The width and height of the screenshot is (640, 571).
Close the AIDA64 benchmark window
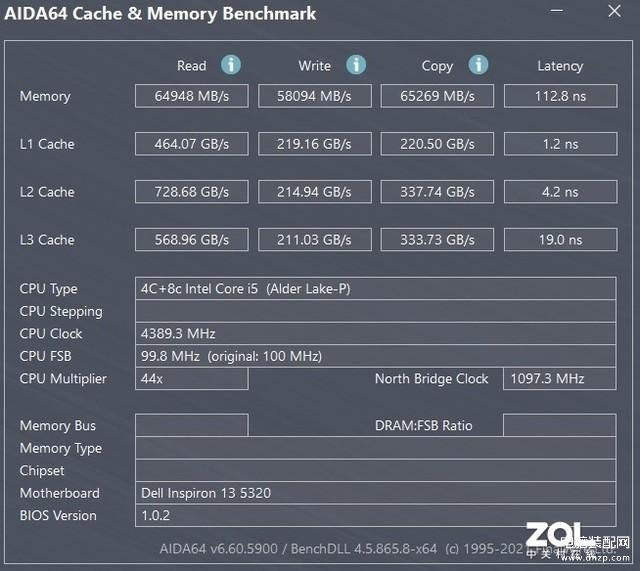point(614,11)
